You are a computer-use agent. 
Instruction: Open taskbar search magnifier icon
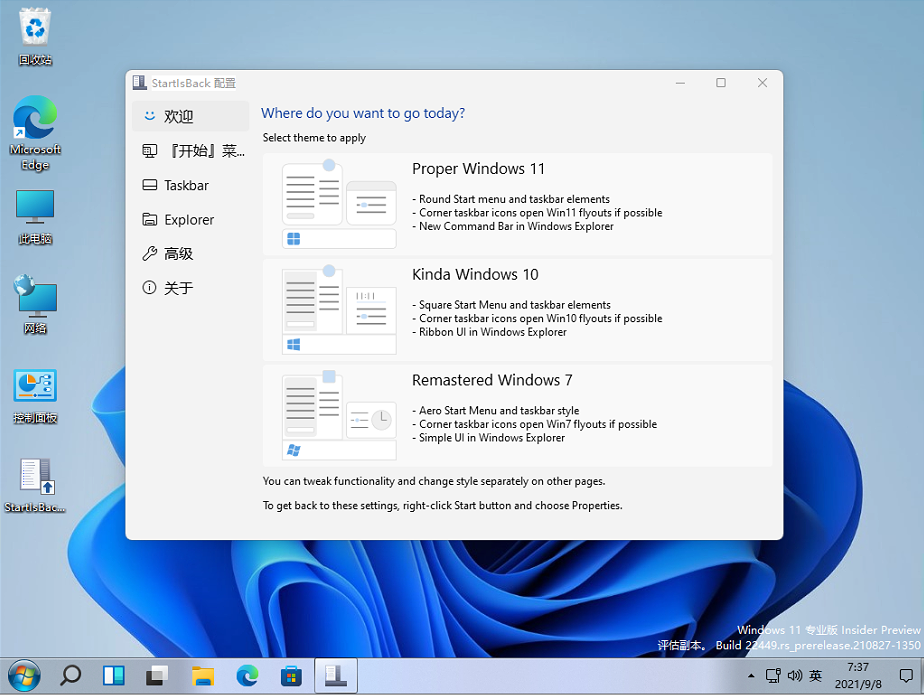[x=70, y=676]
